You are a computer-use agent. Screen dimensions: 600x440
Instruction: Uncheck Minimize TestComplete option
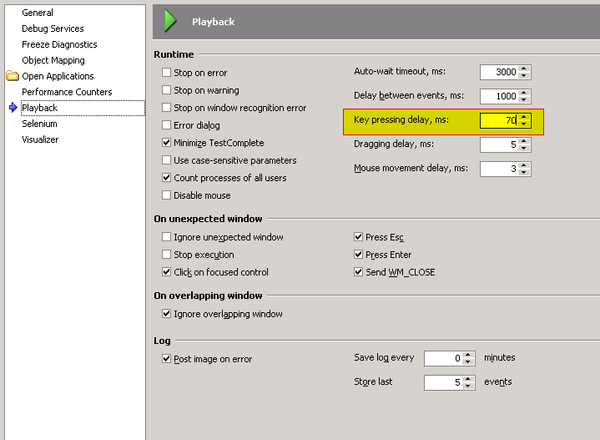tap(167, 143)
